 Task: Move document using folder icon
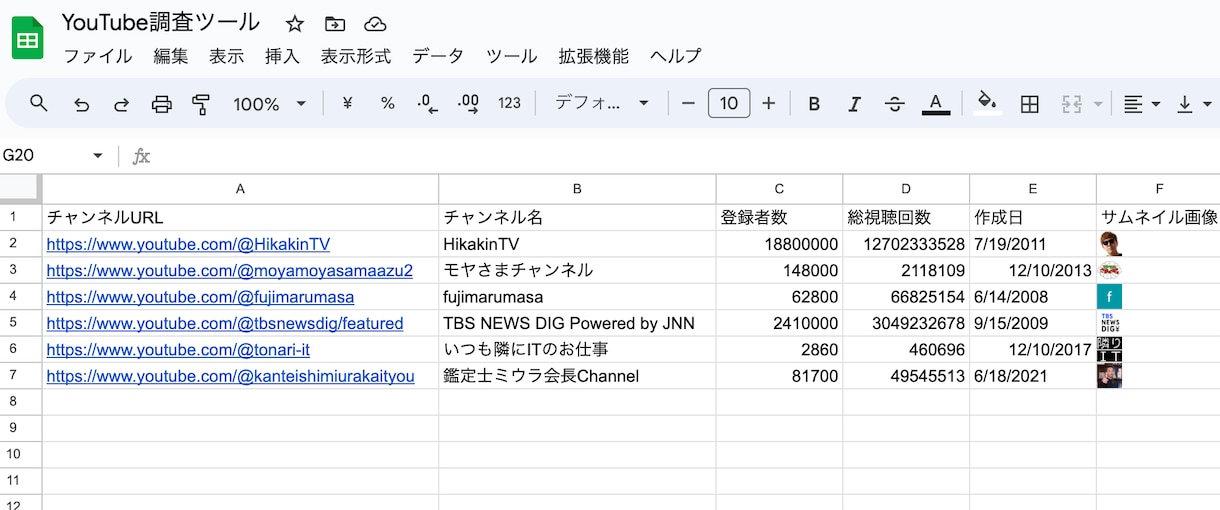335,24
